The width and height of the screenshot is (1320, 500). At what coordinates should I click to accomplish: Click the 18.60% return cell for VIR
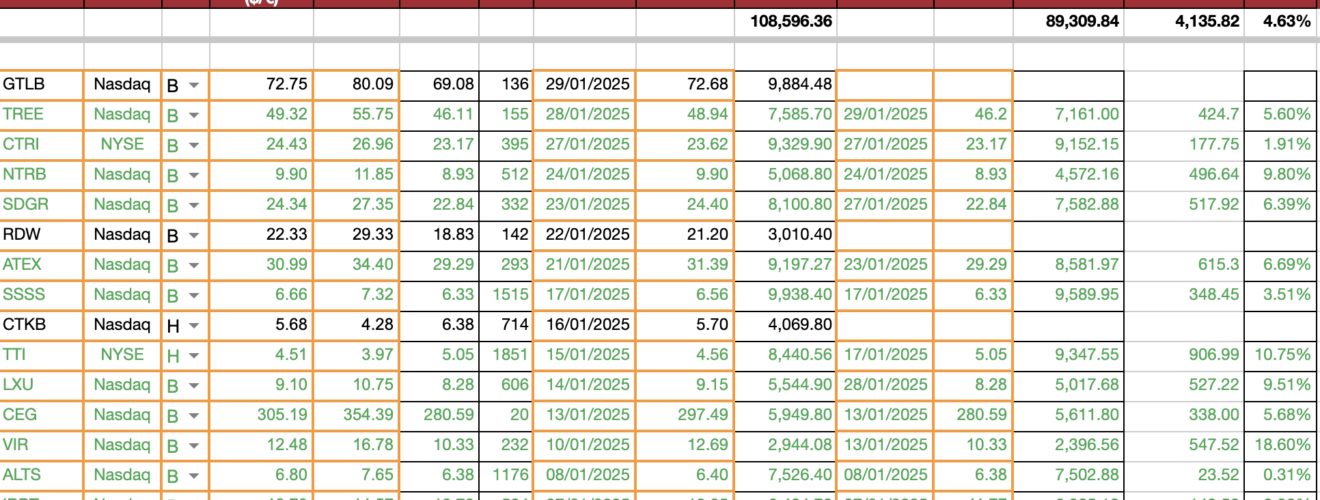click(1280, 445)
